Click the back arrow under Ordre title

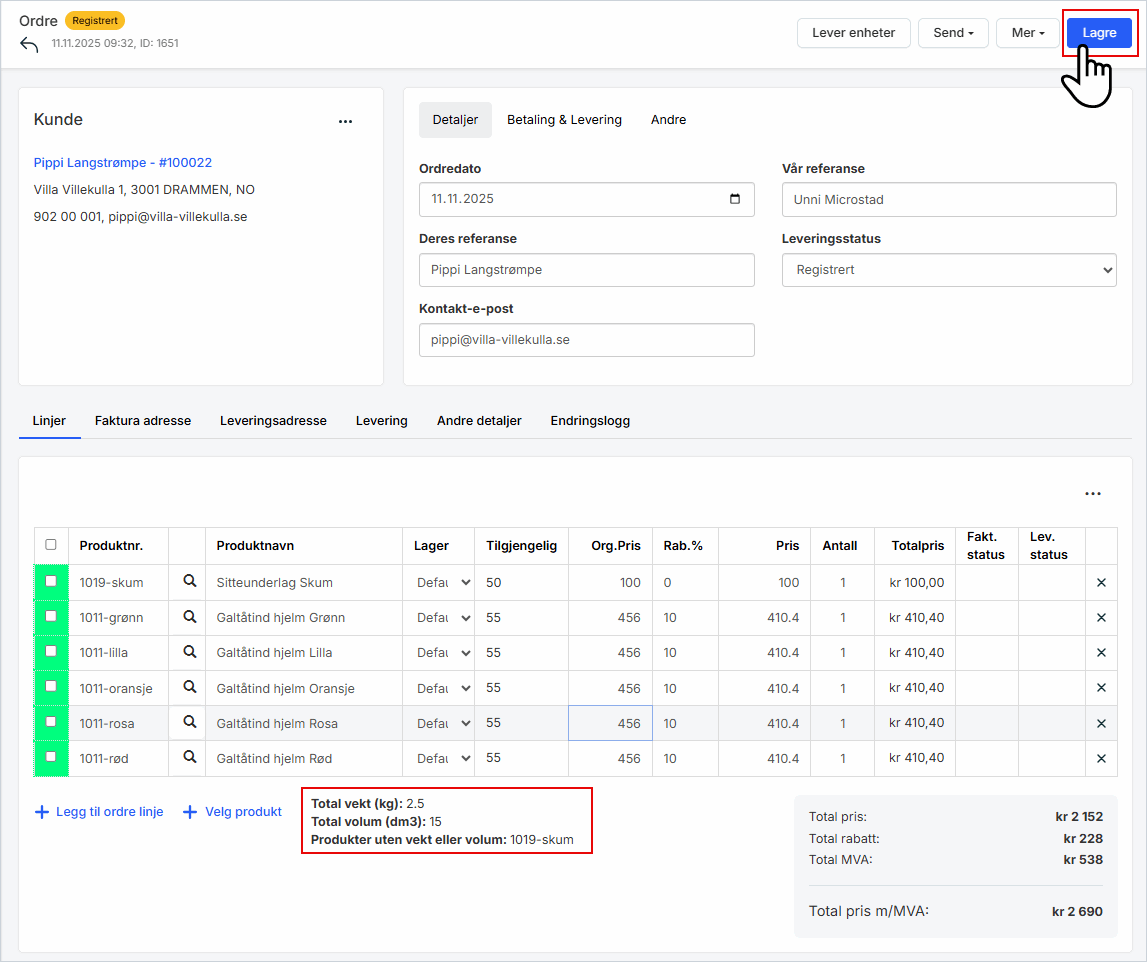29,45
